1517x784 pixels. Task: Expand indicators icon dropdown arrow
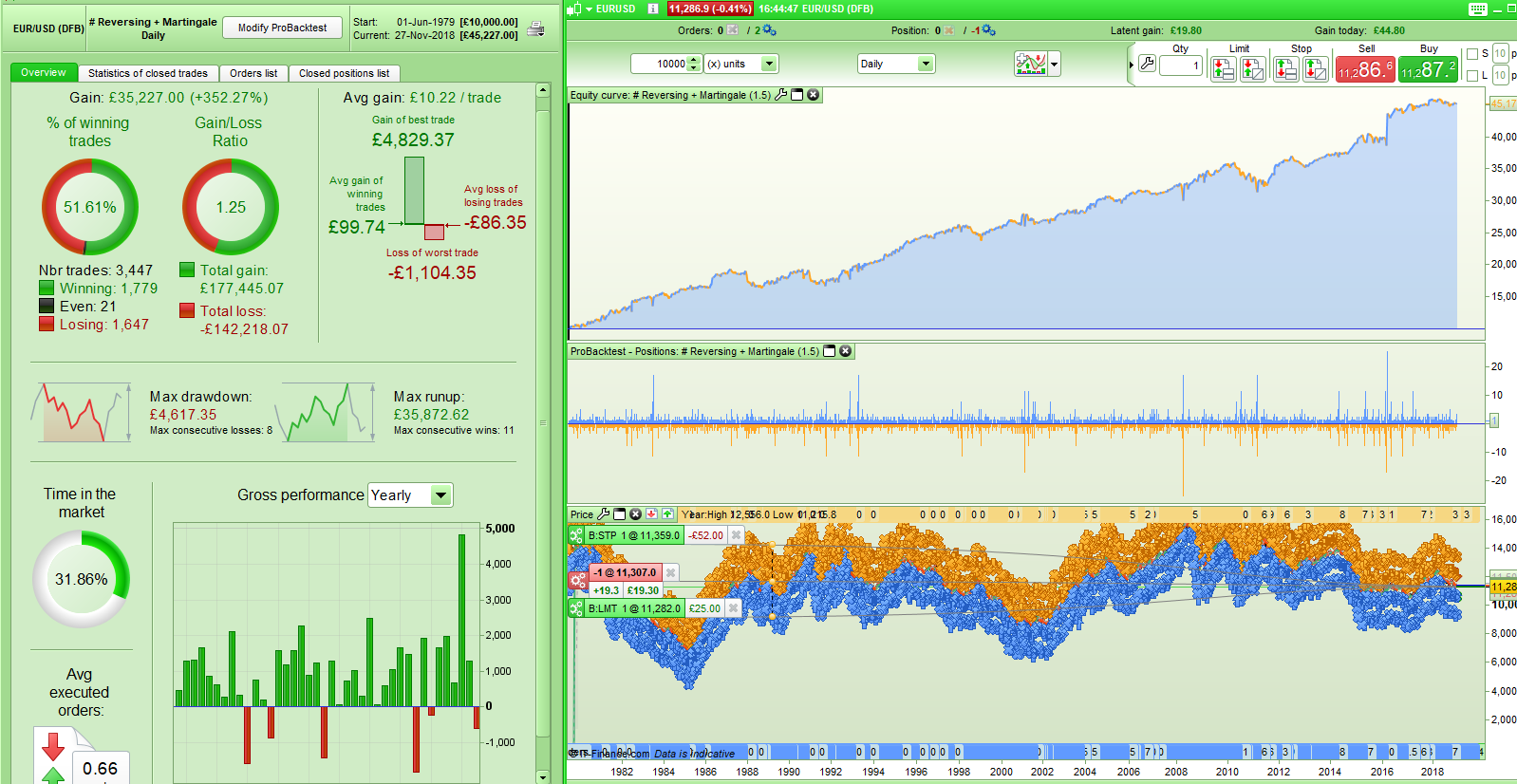1054,65
